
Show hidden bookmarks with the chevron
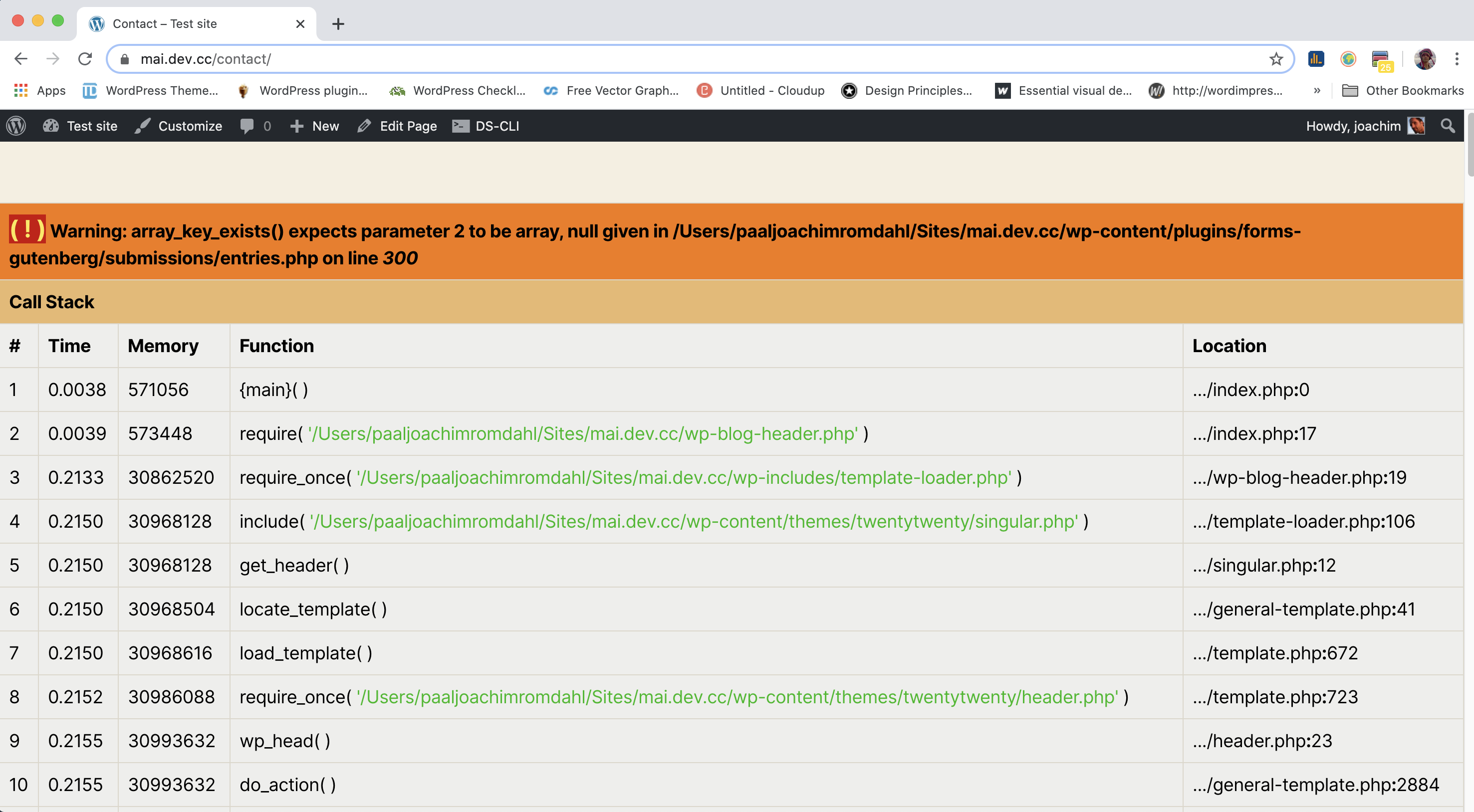tap(1317, 90)
